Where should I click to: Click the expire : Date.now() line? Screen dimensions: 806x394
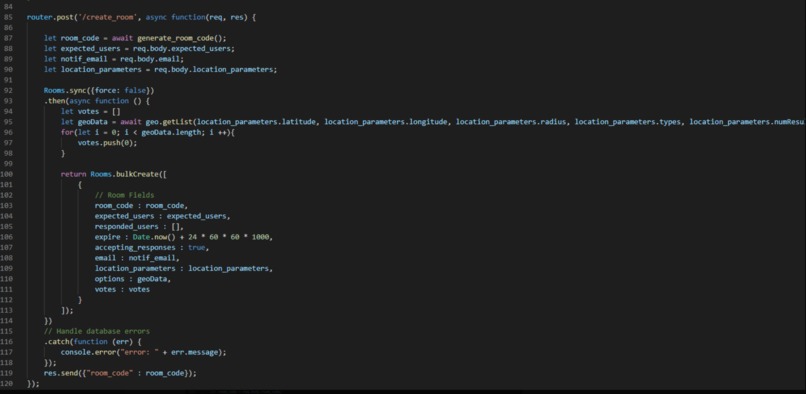184,237
